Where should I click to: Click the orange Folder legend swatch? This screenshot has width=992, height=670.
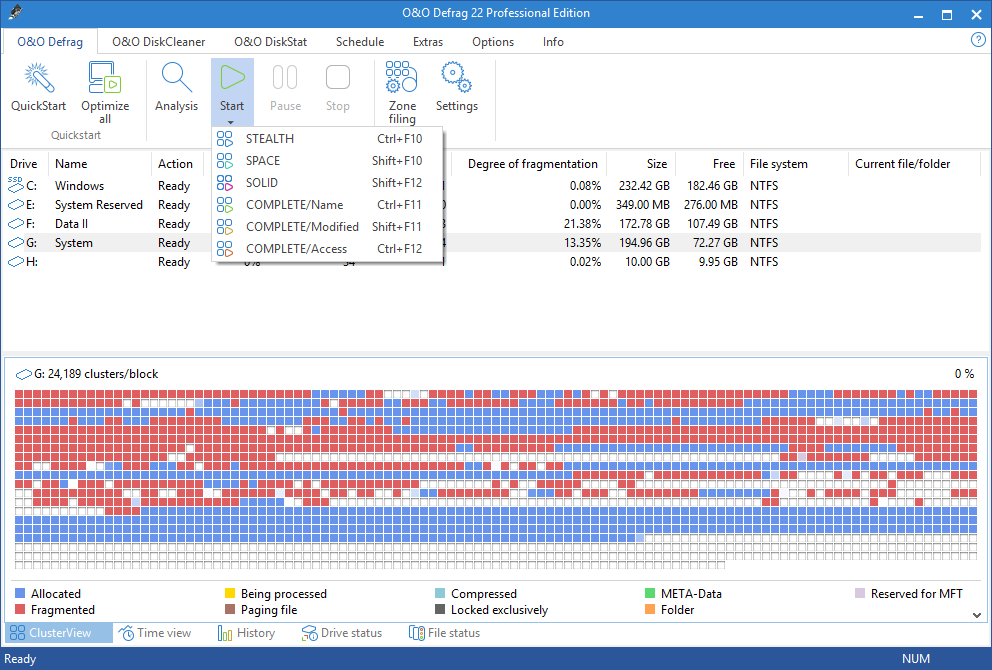coord(650,610)
